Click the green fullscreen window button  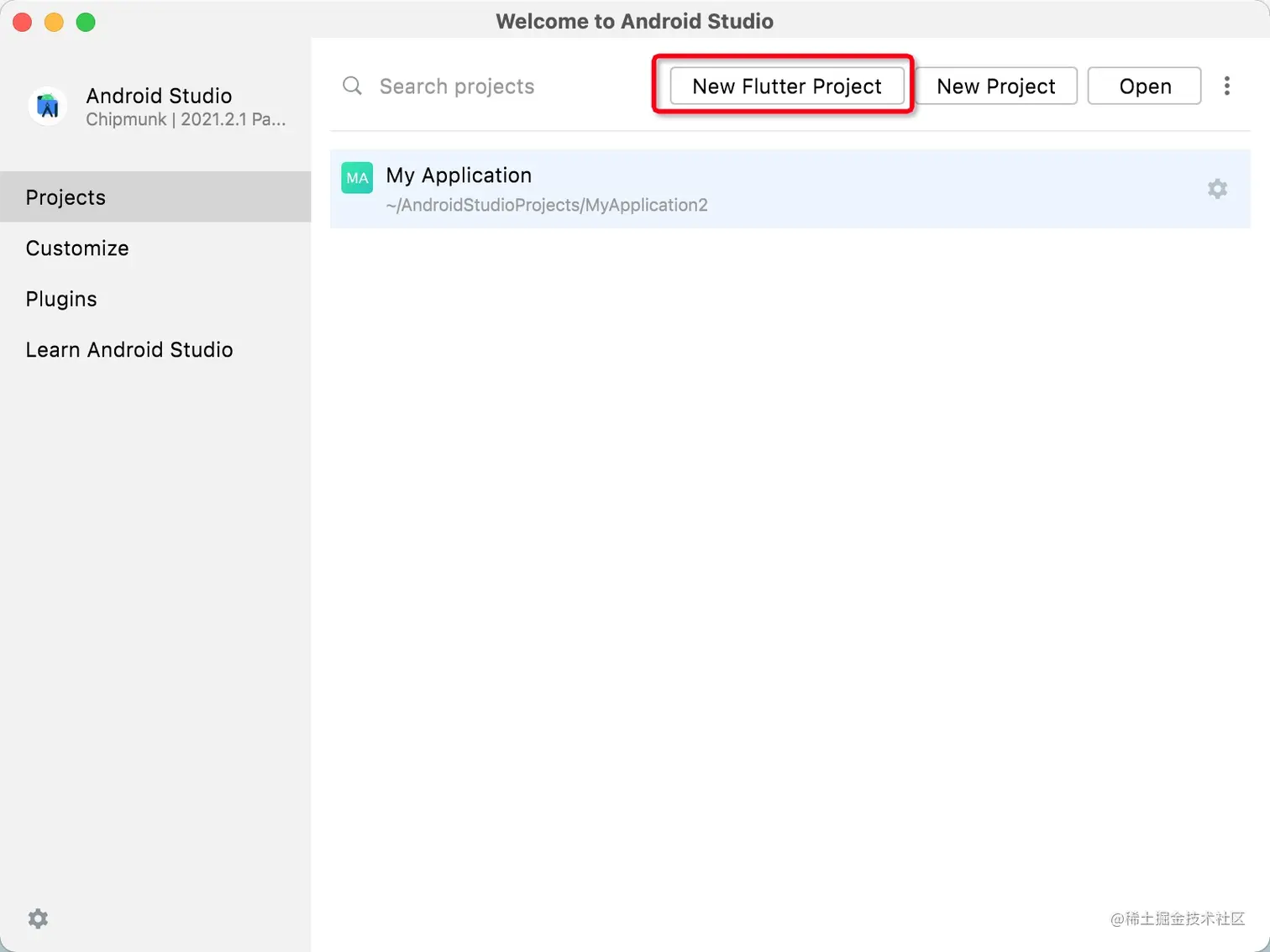[x=86, y=22]
